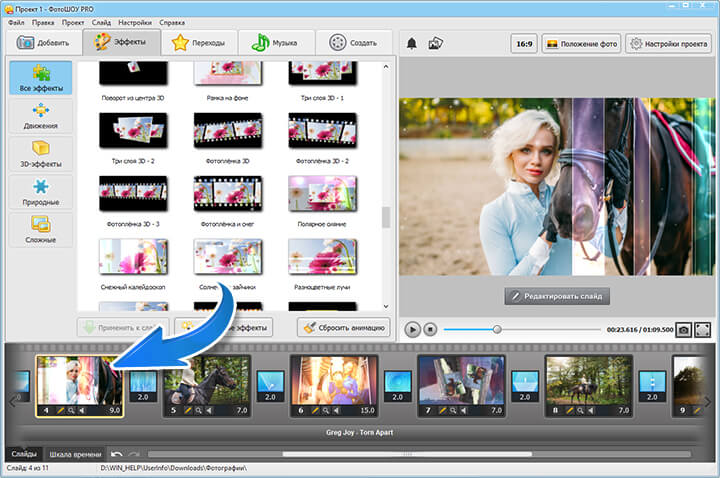The height and width of the screenshot is (478, 720).
Task: Click the notification bell icon
Action: click(412, 44)
